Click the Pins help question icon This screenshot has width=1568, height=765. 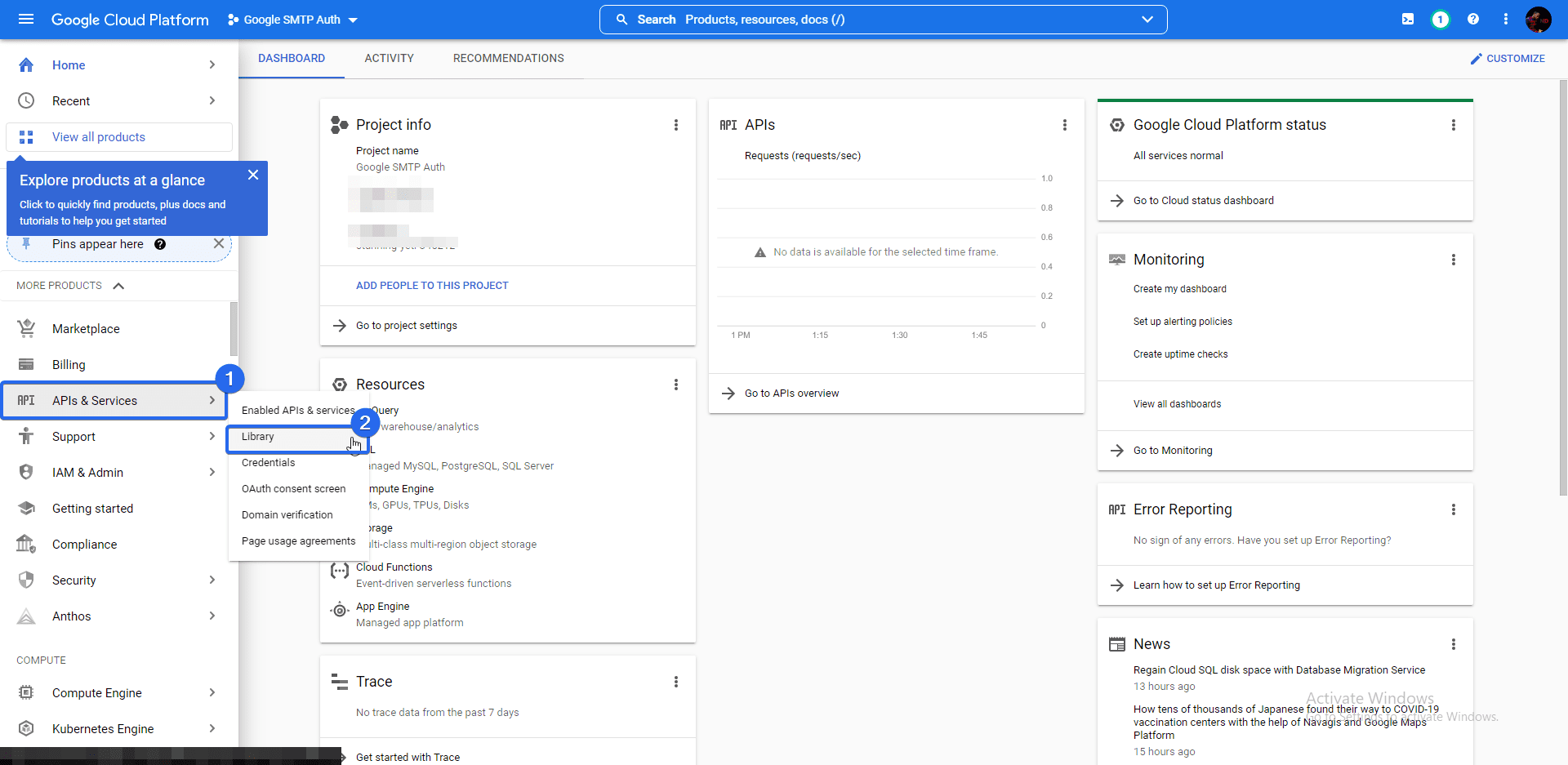(x=160, y=244)
